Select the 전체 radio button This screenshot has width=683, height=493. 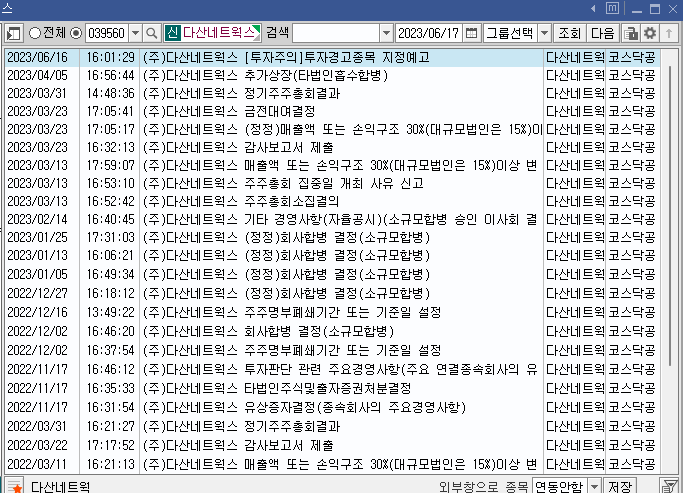(35, 33)
